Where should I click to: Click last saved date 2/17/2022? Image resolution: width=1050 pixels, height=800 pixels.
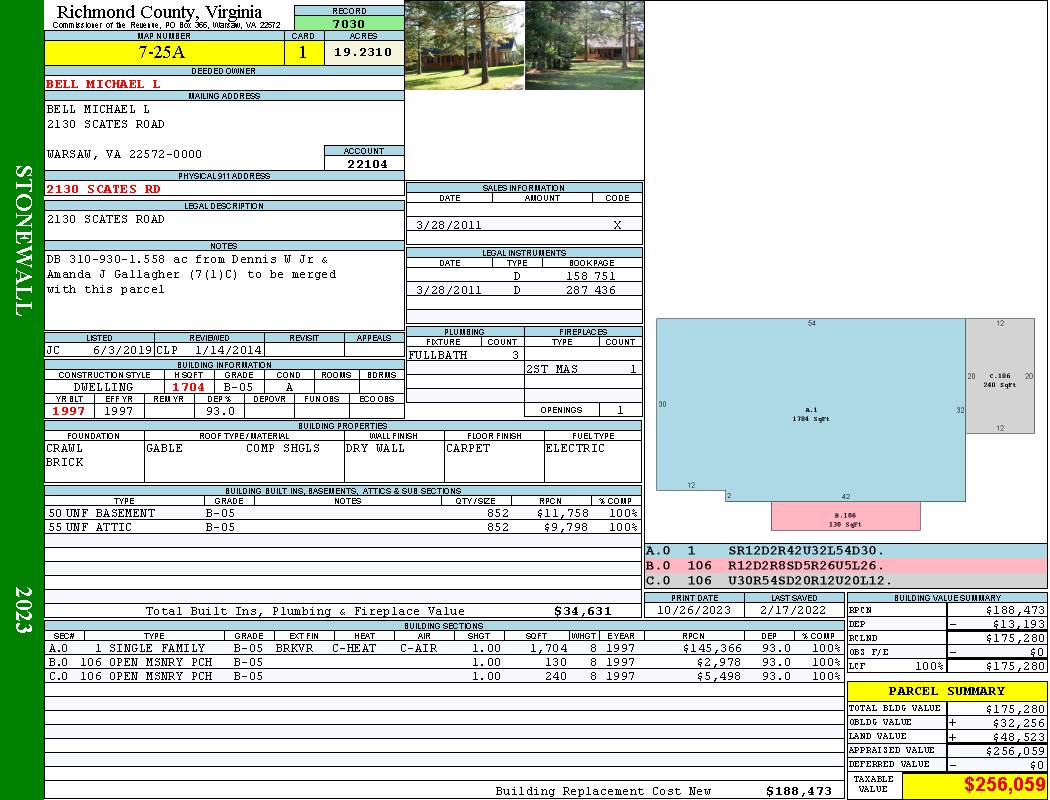[x=794, y=610]
